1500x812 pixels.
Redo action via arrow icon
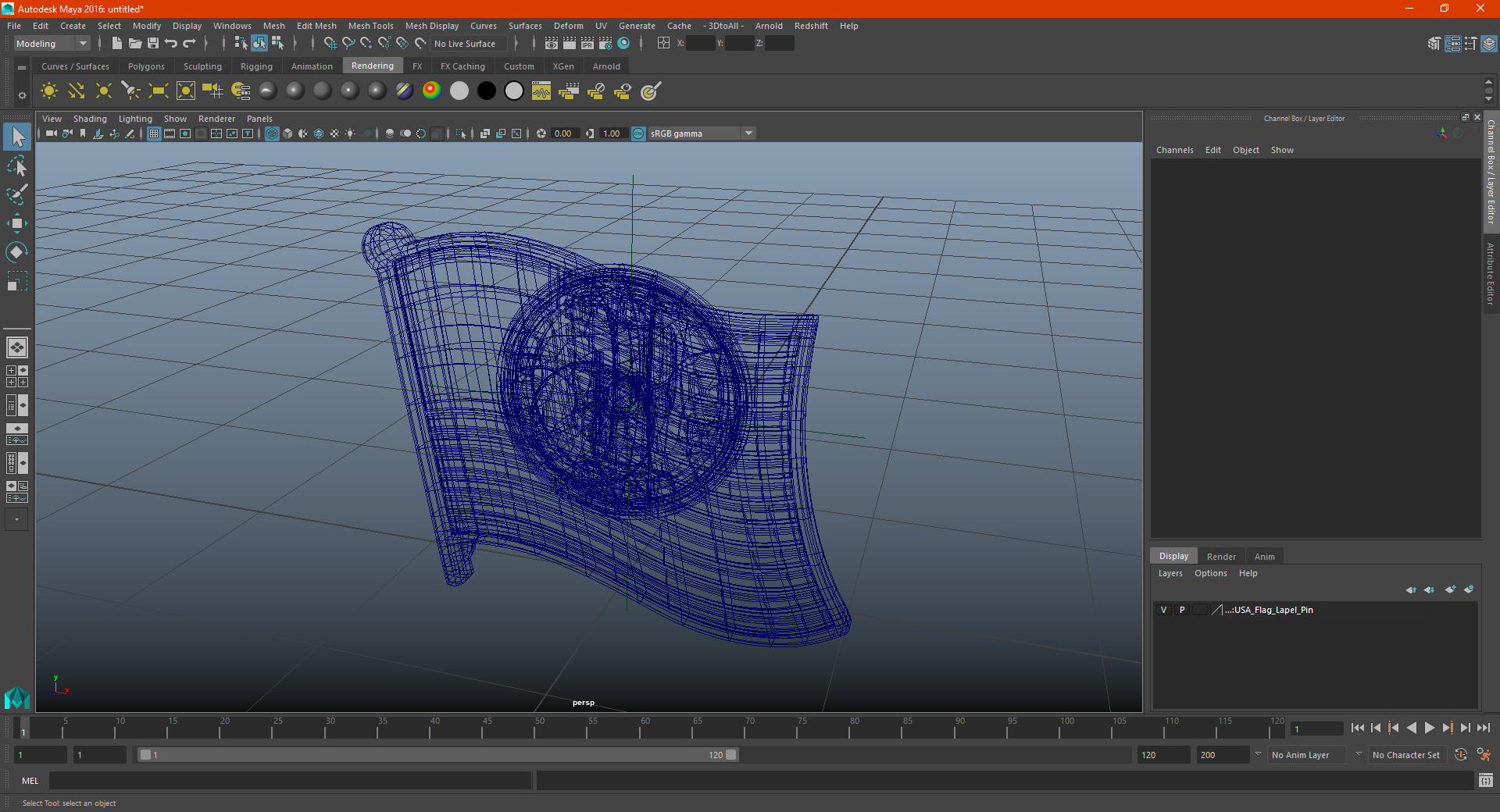click(x=189, y=44)
